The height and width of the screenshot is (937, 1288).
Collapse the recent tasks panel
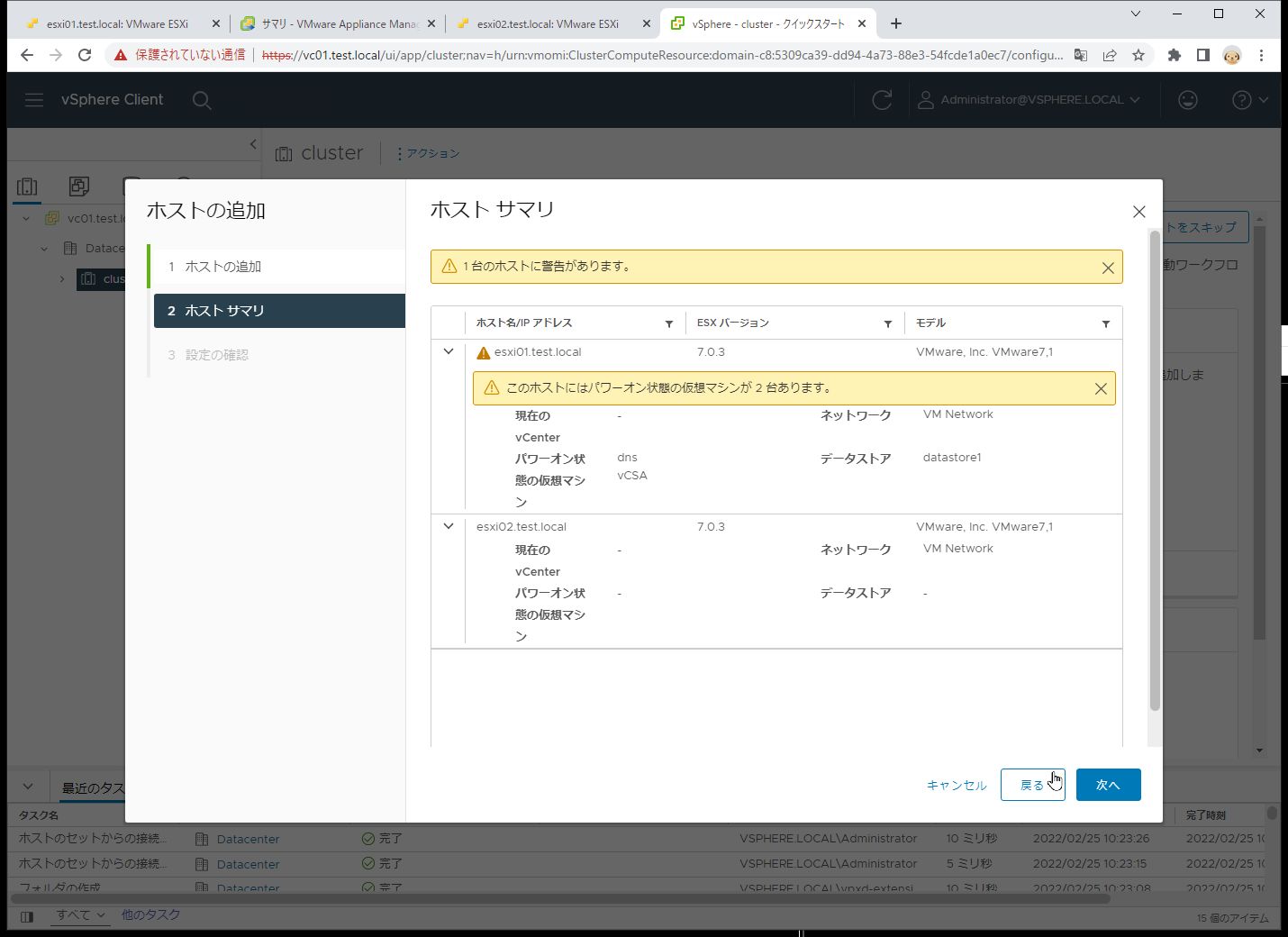[28, 787]
